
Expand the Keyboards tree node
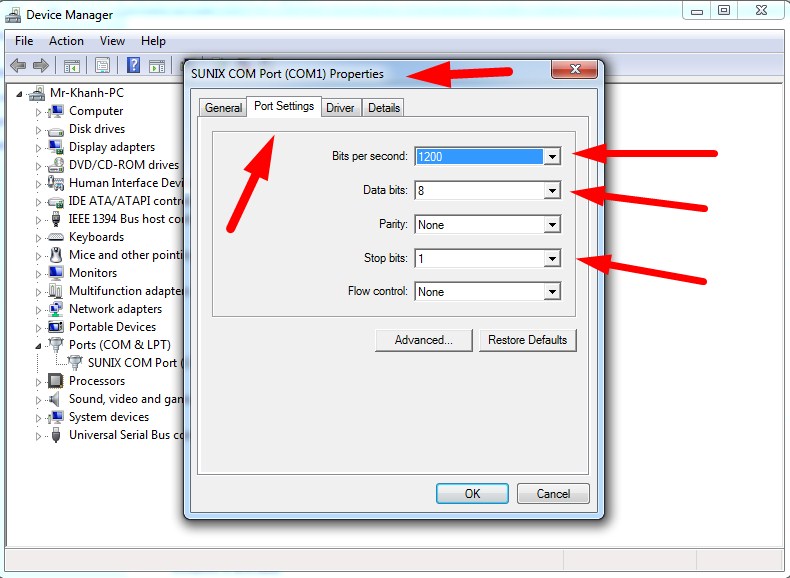click(x=38, y=238)
